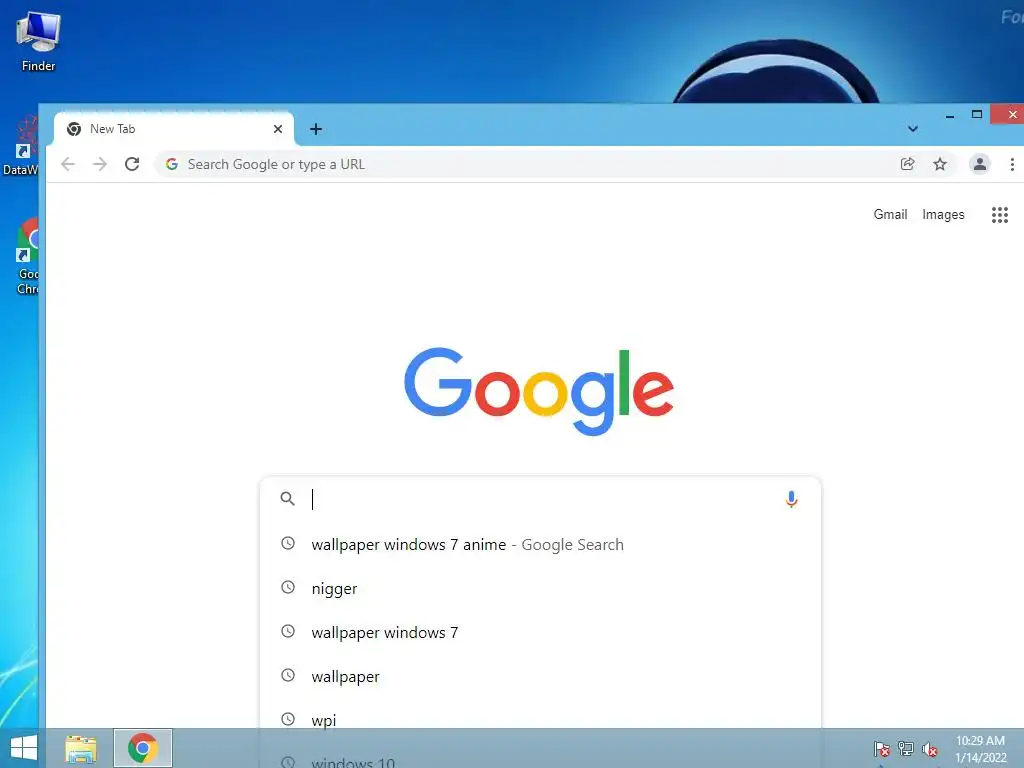Click the magnifier icon in the search box
The image size is (1024, 768).
[287, 499]
